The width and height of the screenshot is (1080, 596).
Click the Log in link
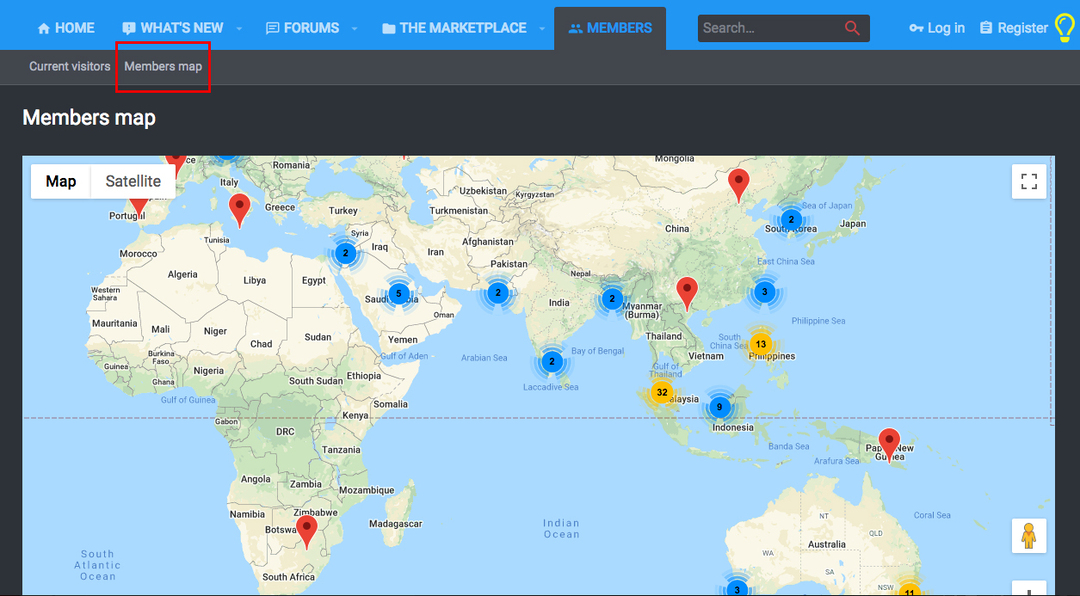point(944,28)
